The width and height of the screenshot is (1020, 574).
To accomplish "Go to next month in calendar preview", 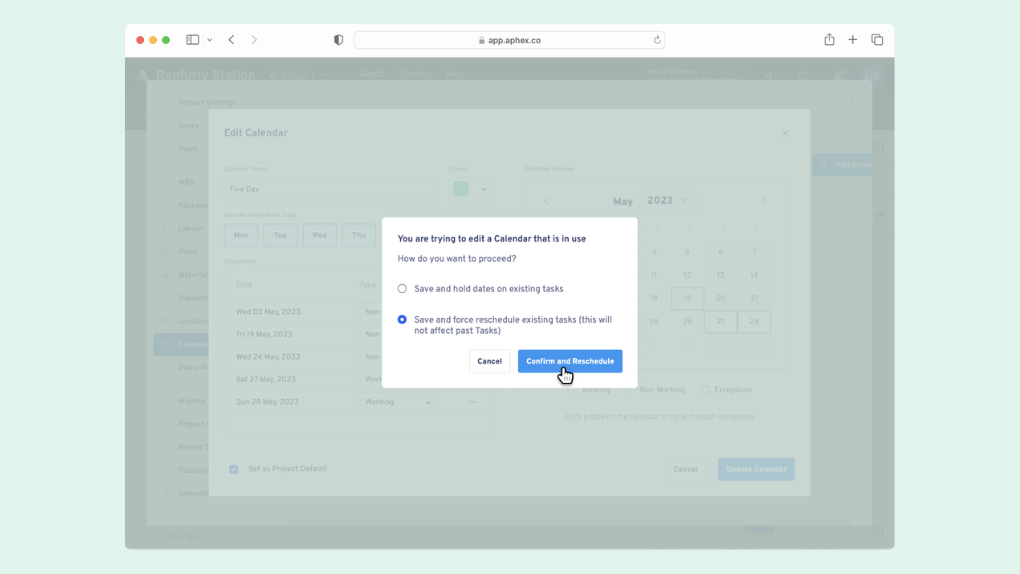I will [764, 201].
